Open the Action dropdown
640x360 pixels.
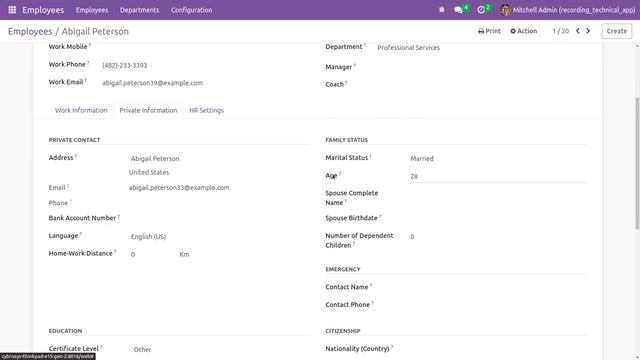click(524, 31)
